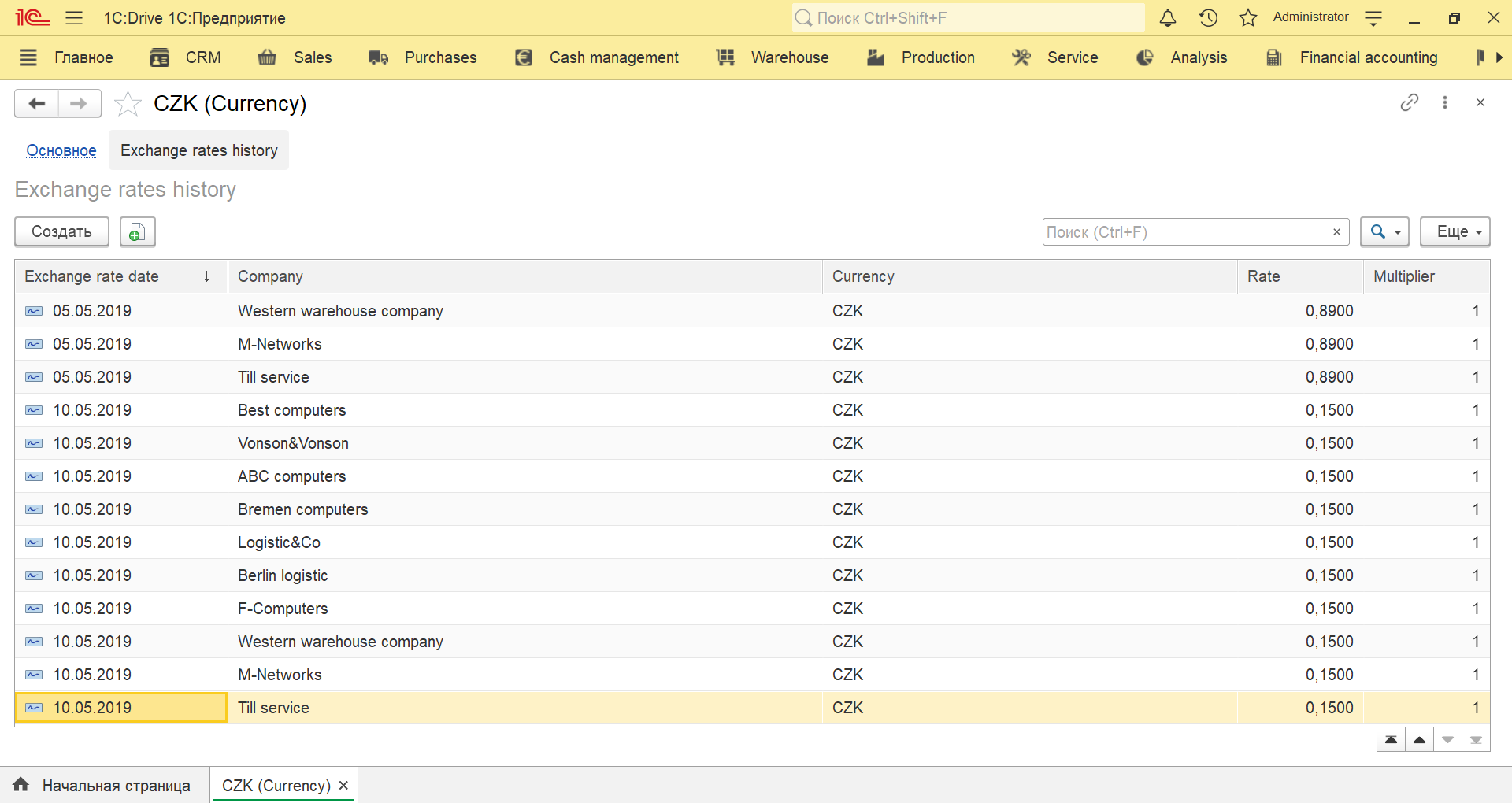Open the Analysis section

tap(1199, 57)
